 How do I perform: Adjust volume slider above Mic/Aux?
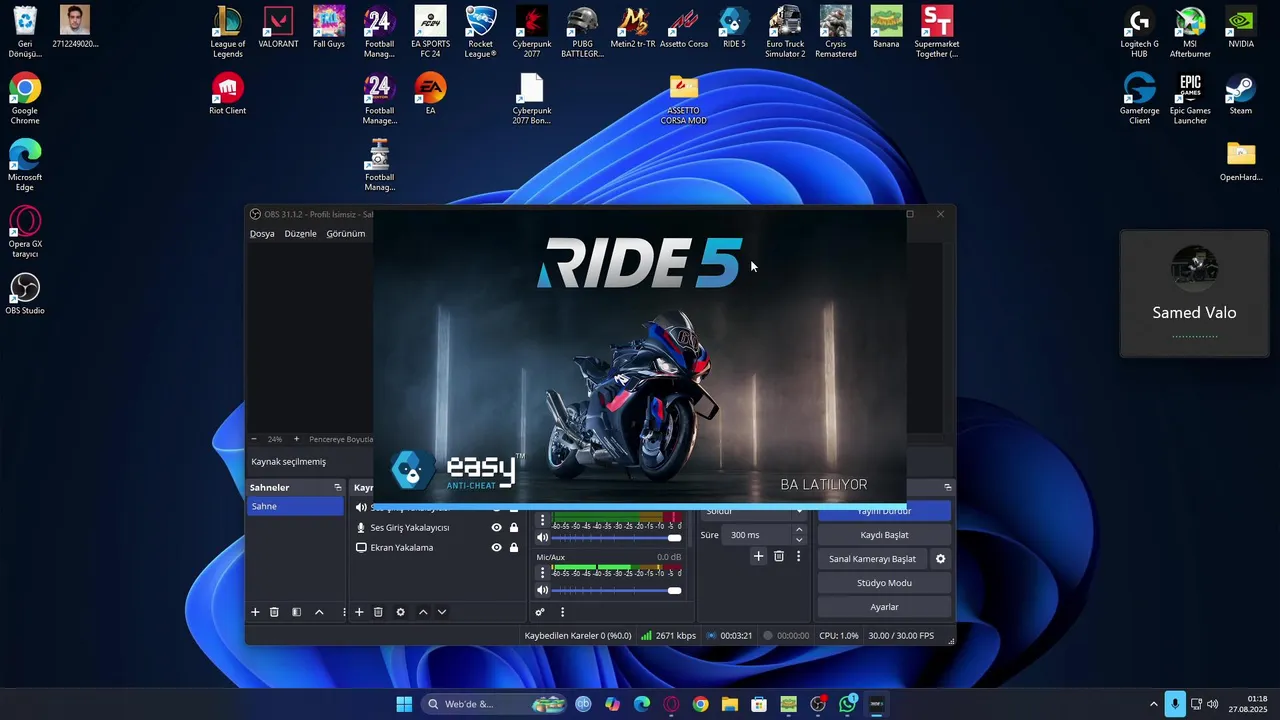click(x=617, y=538)
